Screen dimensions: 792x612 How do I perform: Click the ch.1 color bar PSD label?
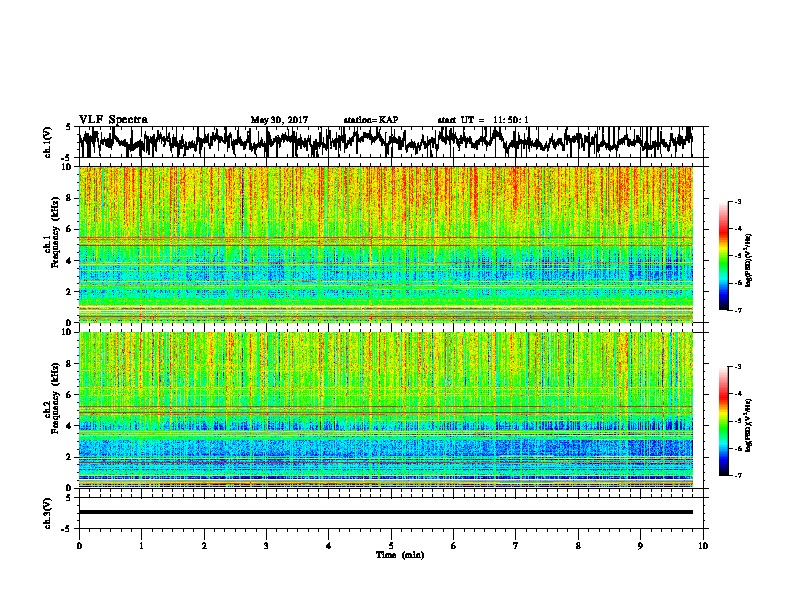[750, 260]
